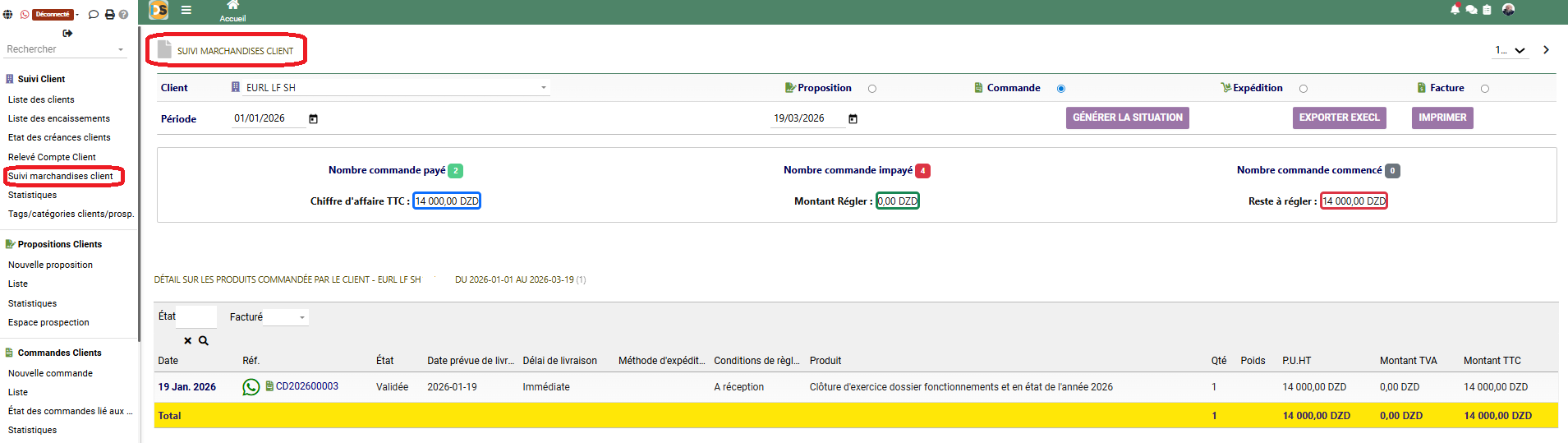Select the Expédition radio button

[1304, 89]
